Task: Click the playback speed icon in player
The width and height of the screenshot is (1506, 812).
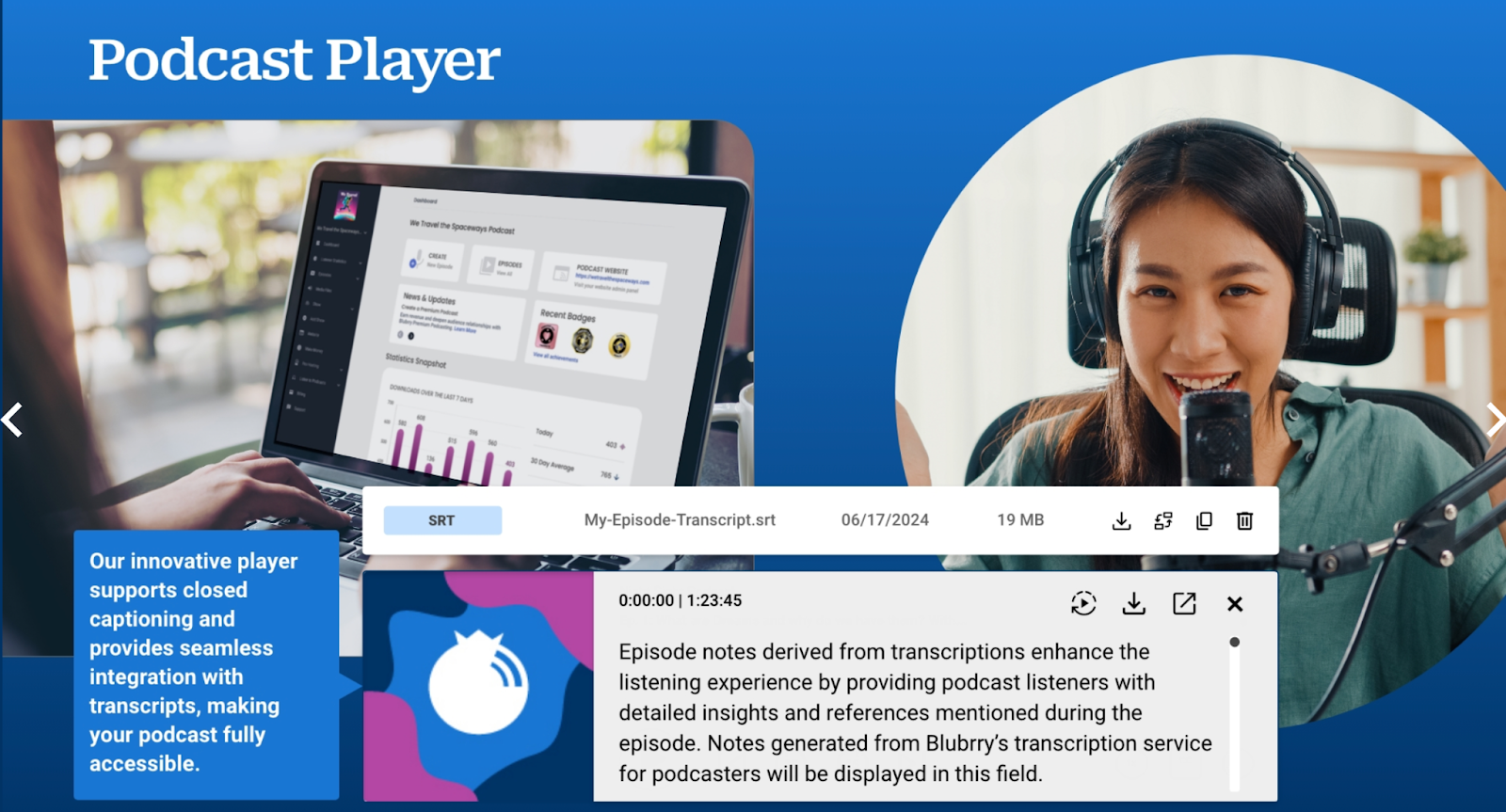Action: (x=1083, y=603)
